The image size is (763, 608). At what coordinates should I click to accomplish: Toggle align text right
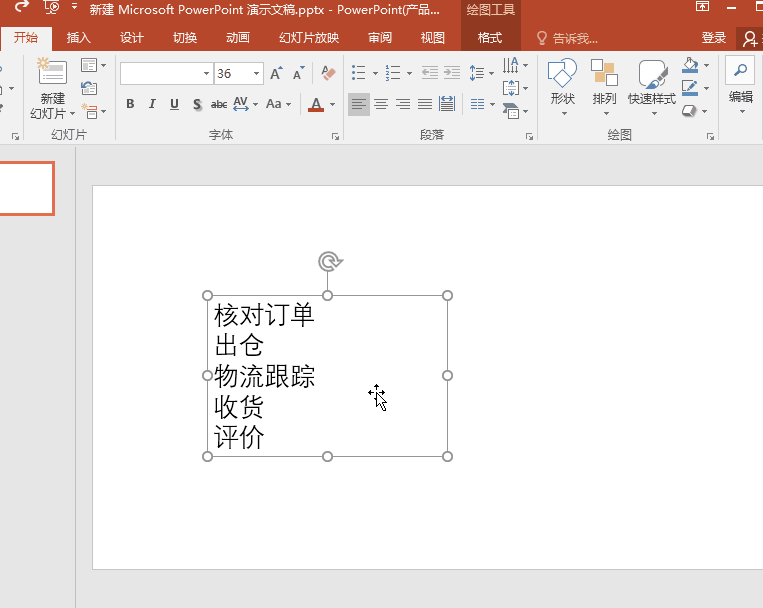403,104
